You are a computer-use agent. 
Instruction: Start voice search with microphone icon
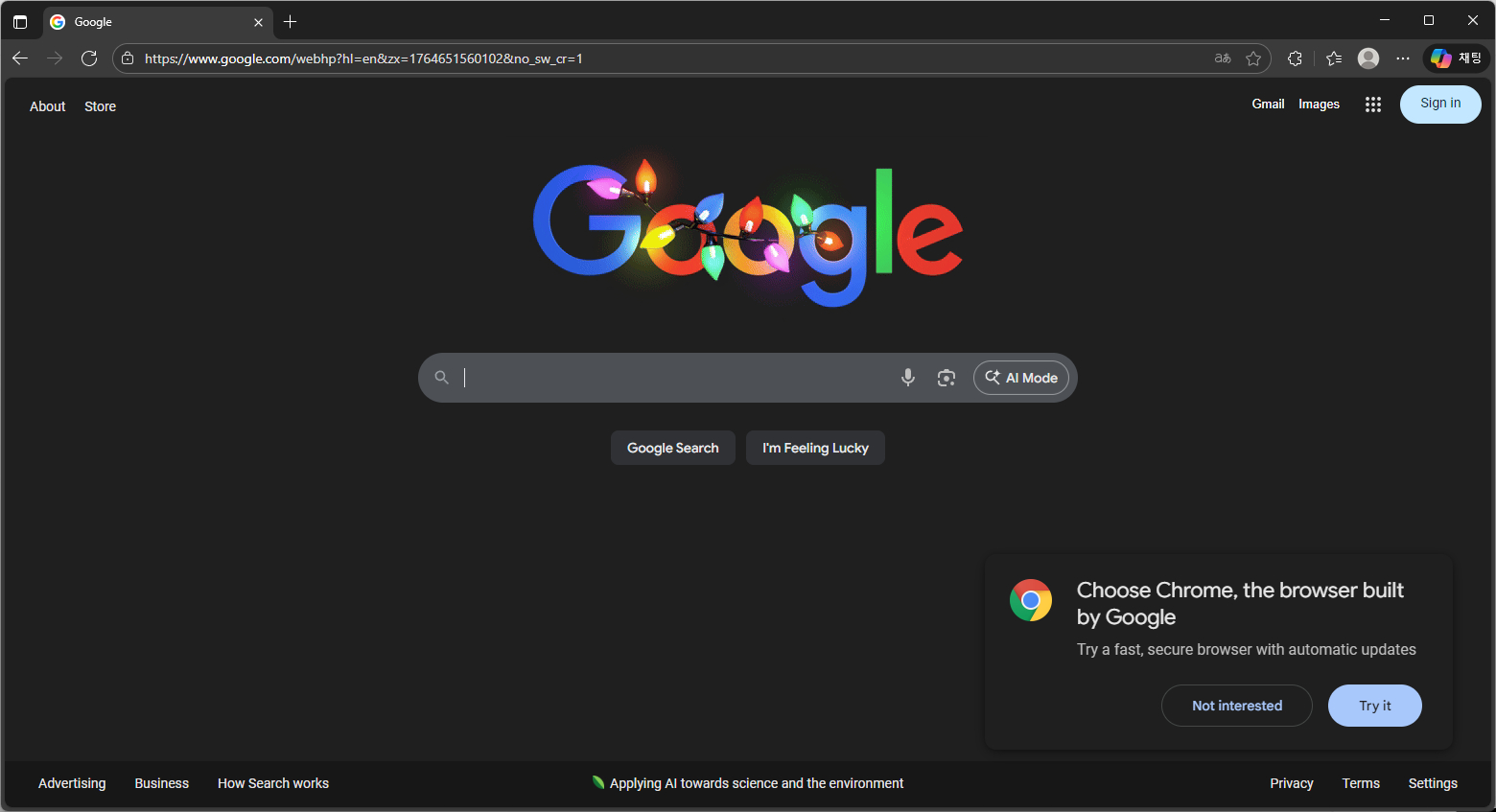pyautogui.click(x=908, y=378)
